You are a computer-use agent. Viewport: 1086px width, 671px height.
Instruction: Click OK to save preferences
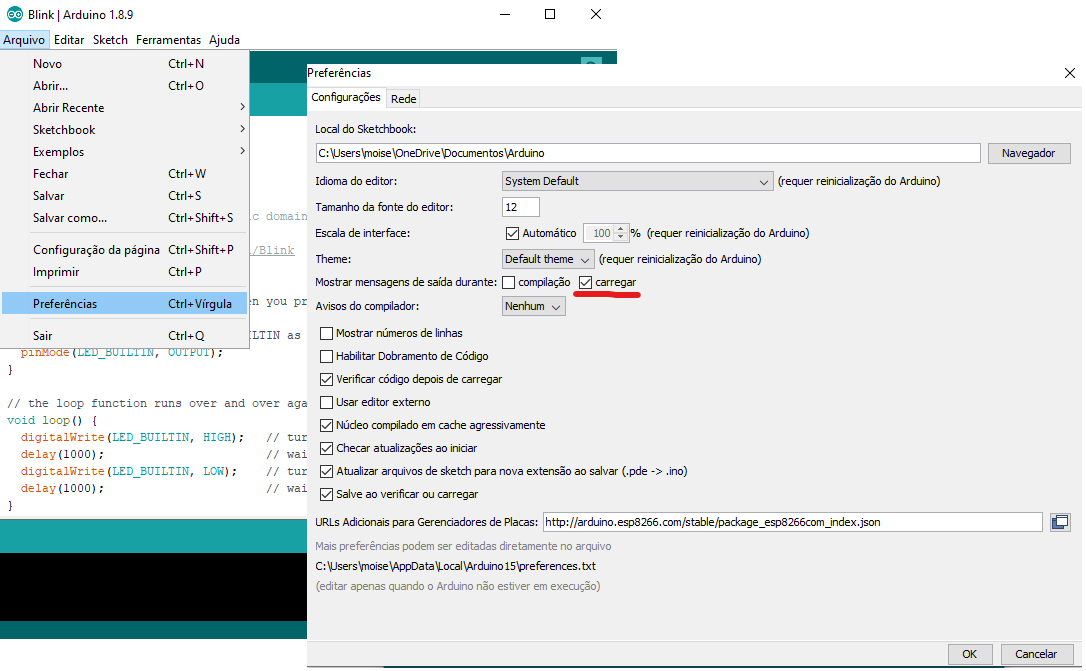pos(970,654)
